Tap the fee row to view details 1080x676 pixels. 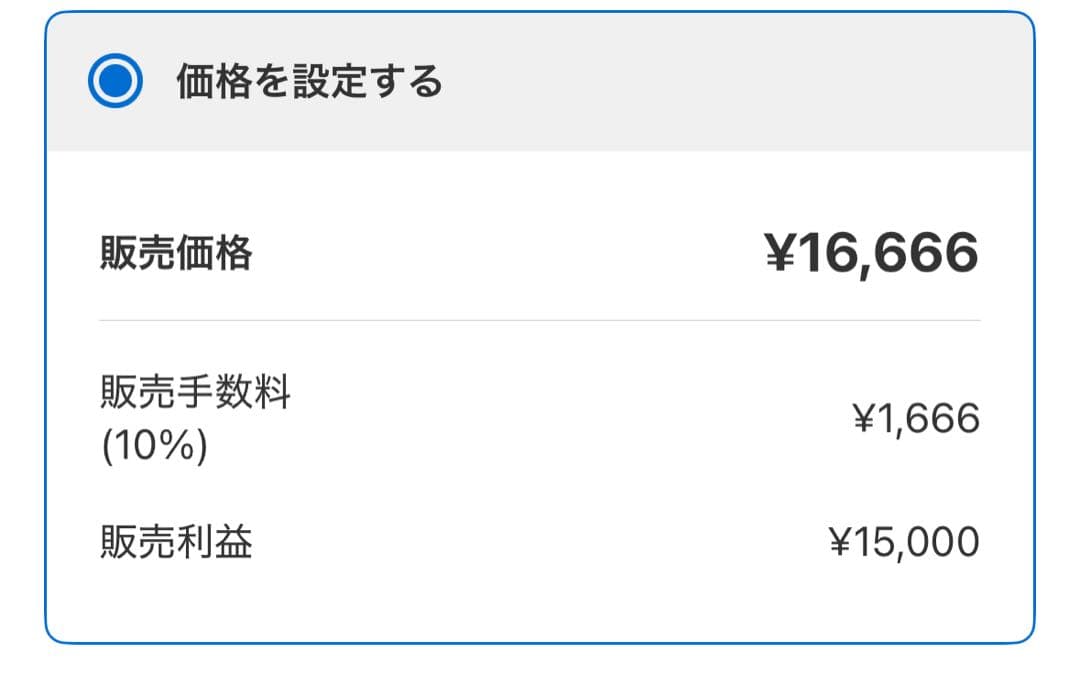[540, 418]
